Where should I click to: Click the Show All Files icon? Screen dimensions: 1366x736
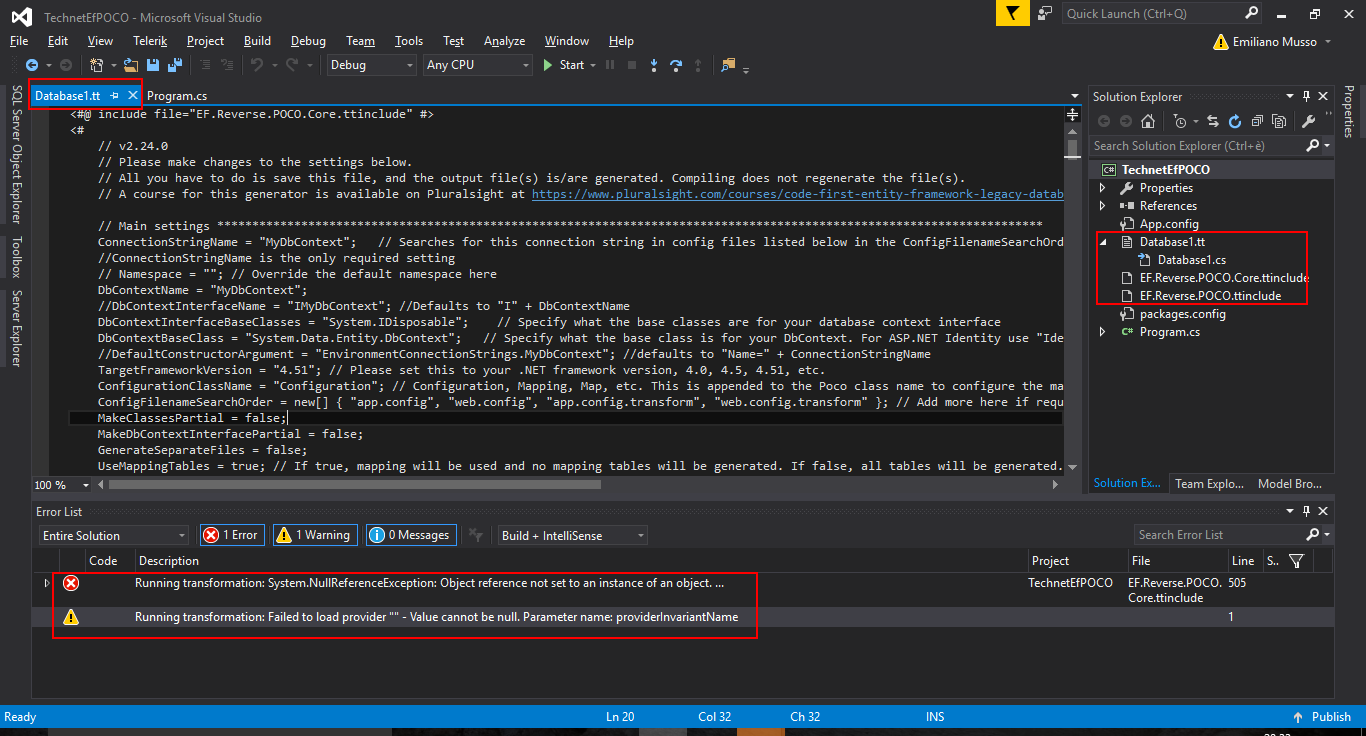[x=1279, y=121]
